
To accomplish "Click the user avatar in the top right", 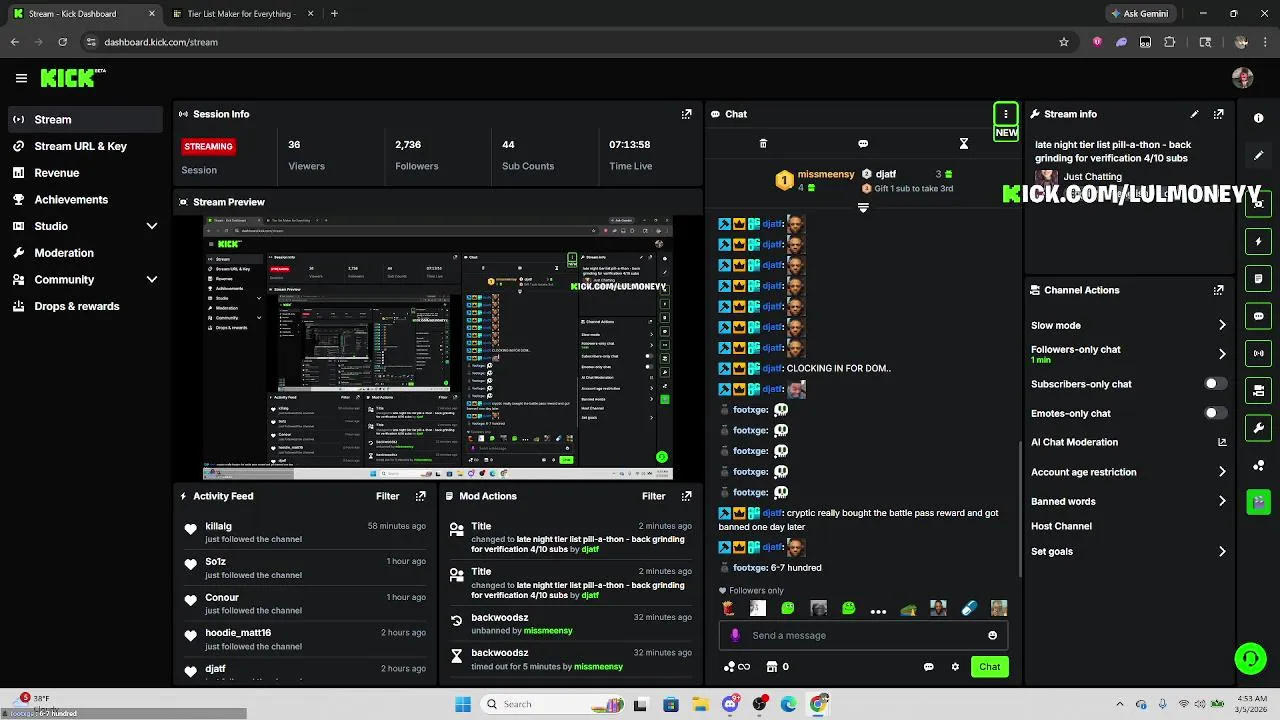I will pyautogui.click(x=1243, y=78).
